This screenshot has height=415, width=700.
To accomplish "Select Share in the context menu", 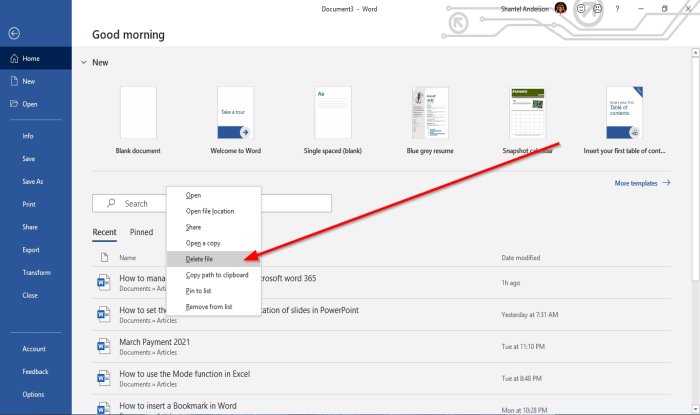I will 213,227.
